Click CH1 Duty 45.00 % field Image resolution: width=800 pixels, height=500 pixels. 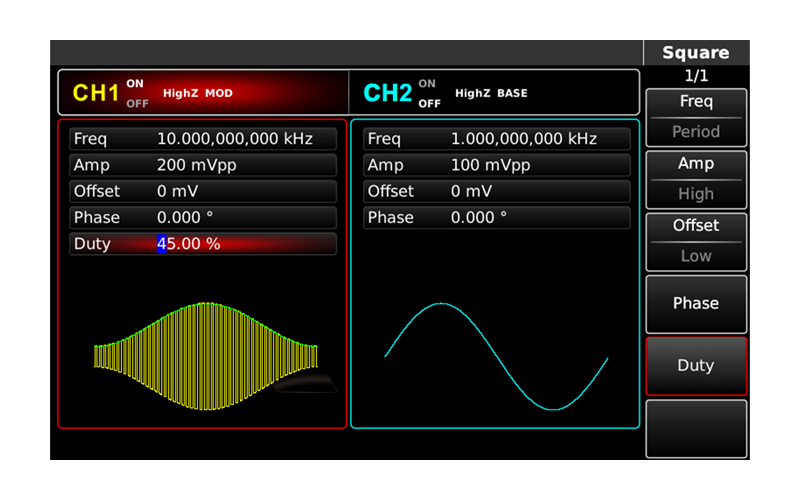click(203, 244)
